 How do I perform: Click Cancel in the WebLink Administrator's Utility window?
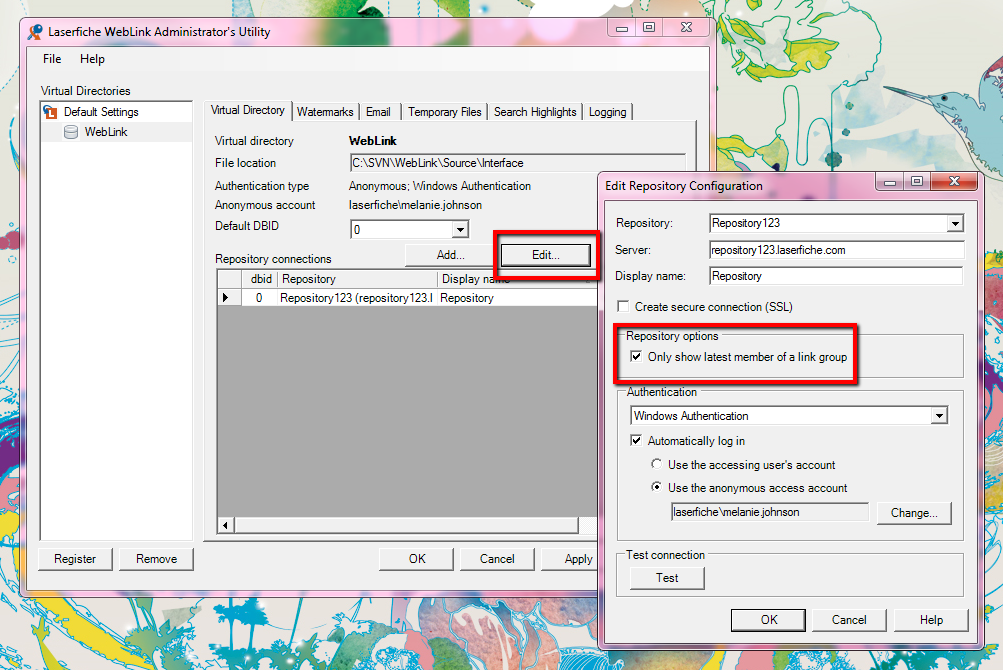[497, 559]
